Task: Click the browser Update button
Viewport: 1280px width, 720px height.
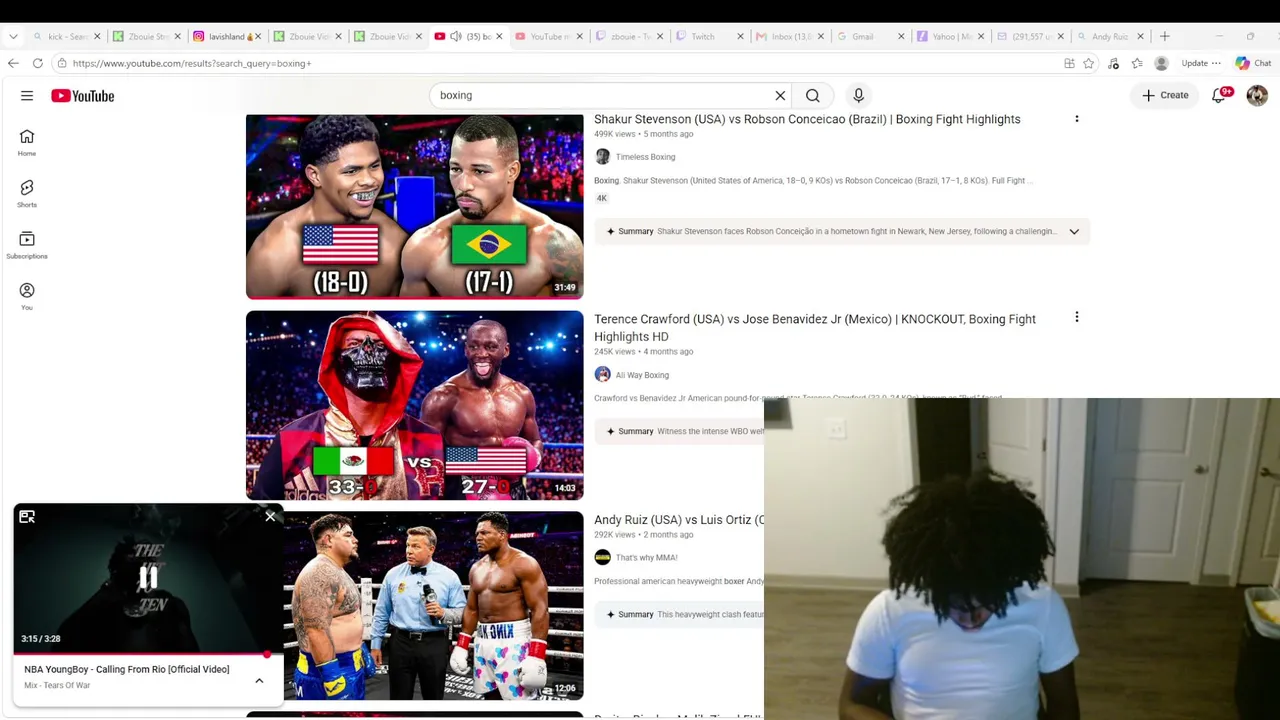Action: click(x=1201, y=63)
